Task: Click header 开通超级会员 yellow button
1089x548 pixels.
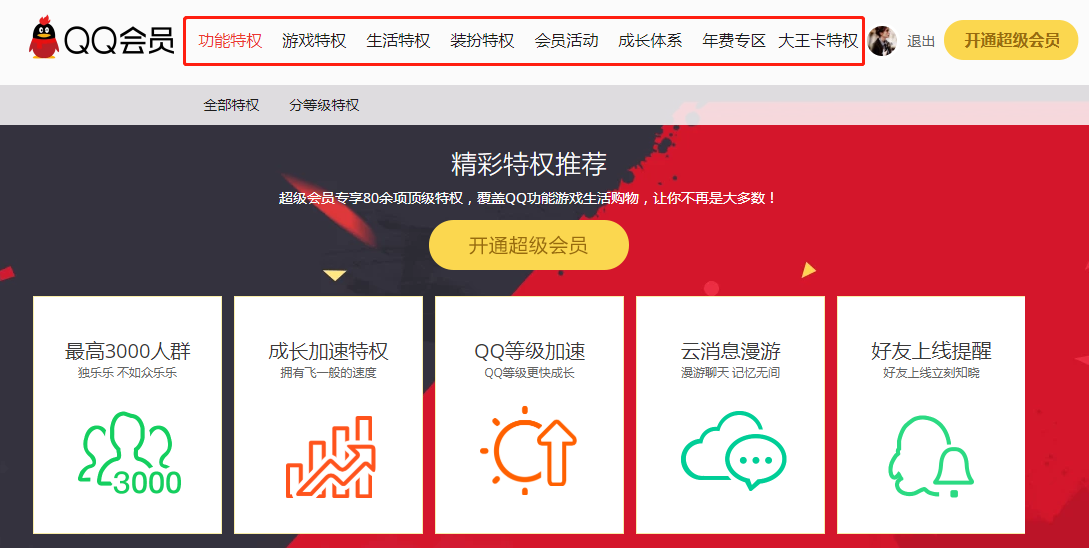Action: pyautogui.click(x=1011, y=40)
